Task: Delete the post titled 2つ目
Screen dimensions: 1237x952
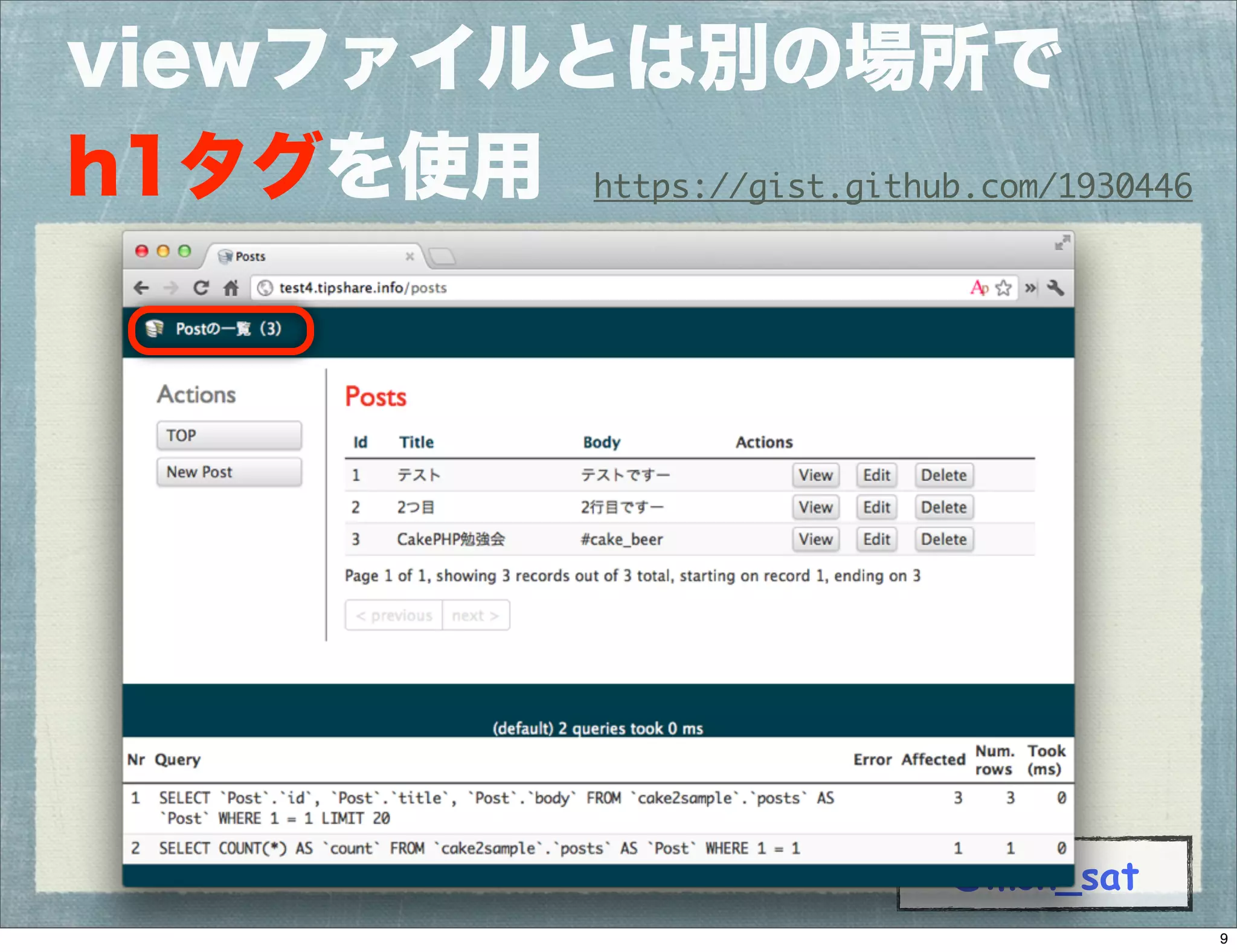Action: coord(943,507)
